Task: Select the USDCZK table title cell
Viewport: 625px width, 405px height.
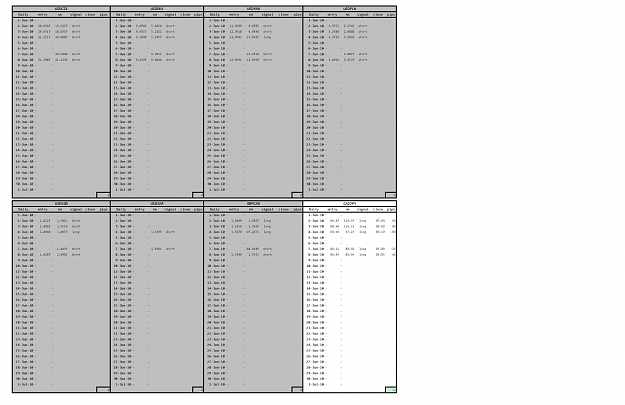Action: (x=61, y=8)
